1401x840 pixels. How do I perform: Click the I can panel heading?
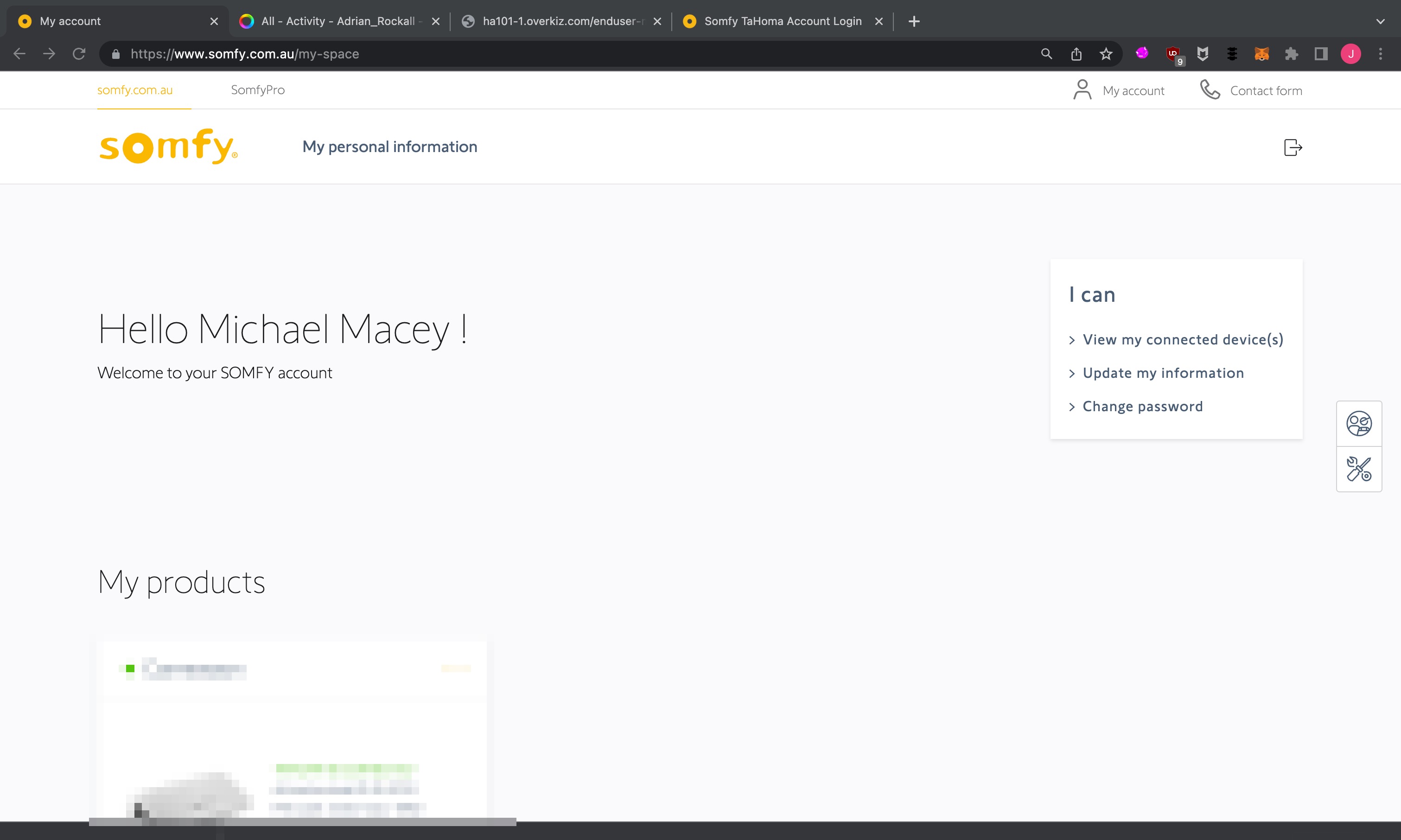[x=1092, y=294]
